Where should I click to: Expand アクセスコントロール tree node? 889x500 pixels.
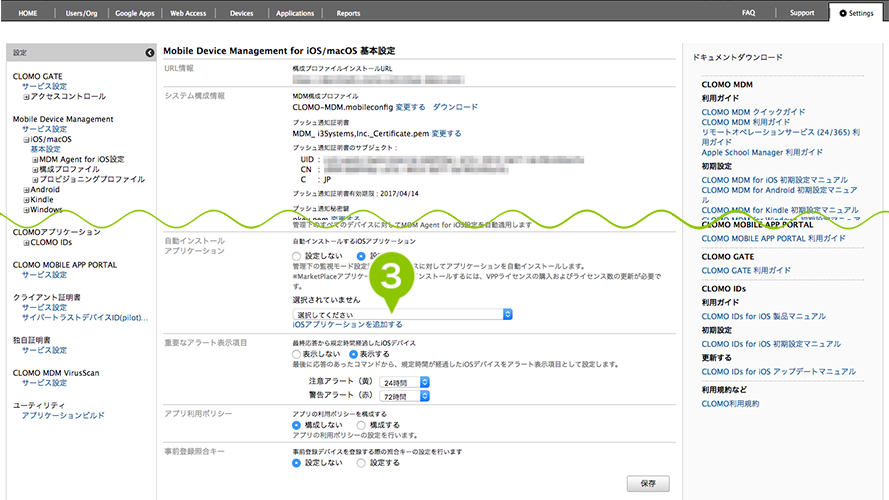point(26,97)
